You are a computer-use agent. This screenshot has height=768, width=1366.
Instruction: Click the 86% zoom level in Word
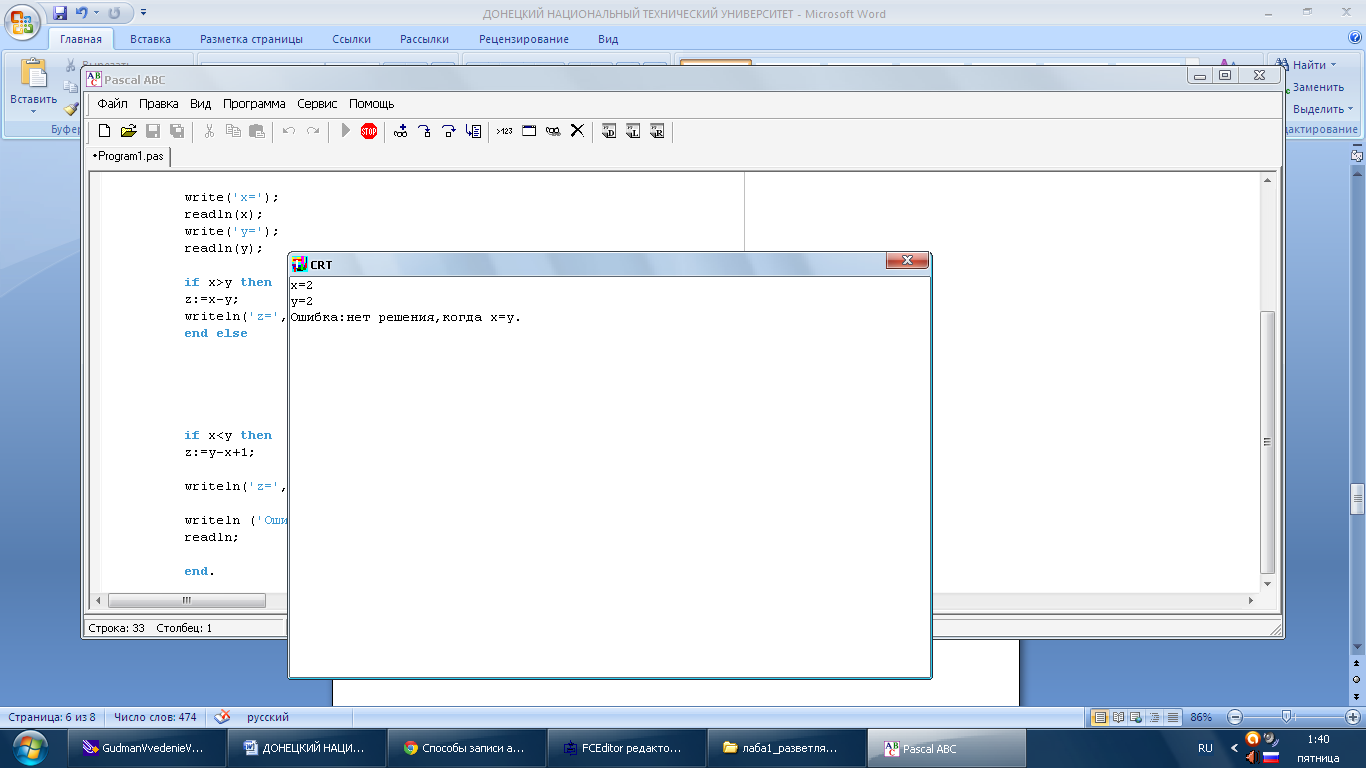1201,717
